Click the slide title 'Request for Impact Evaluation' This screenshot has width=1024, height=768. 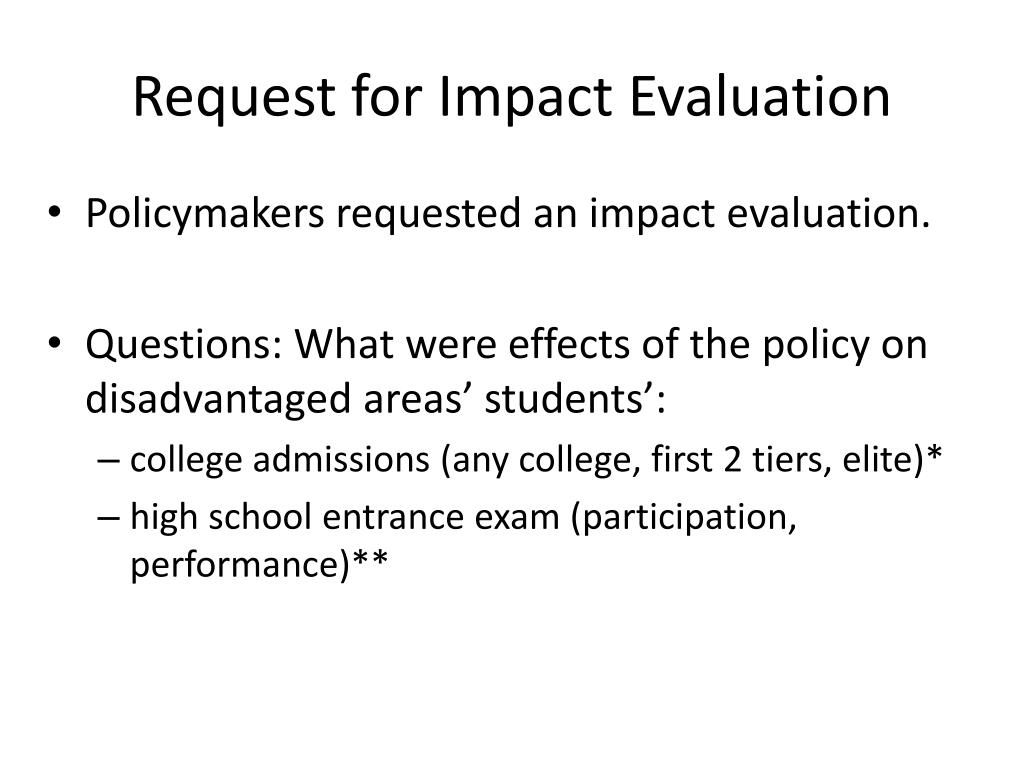point(511,98)
